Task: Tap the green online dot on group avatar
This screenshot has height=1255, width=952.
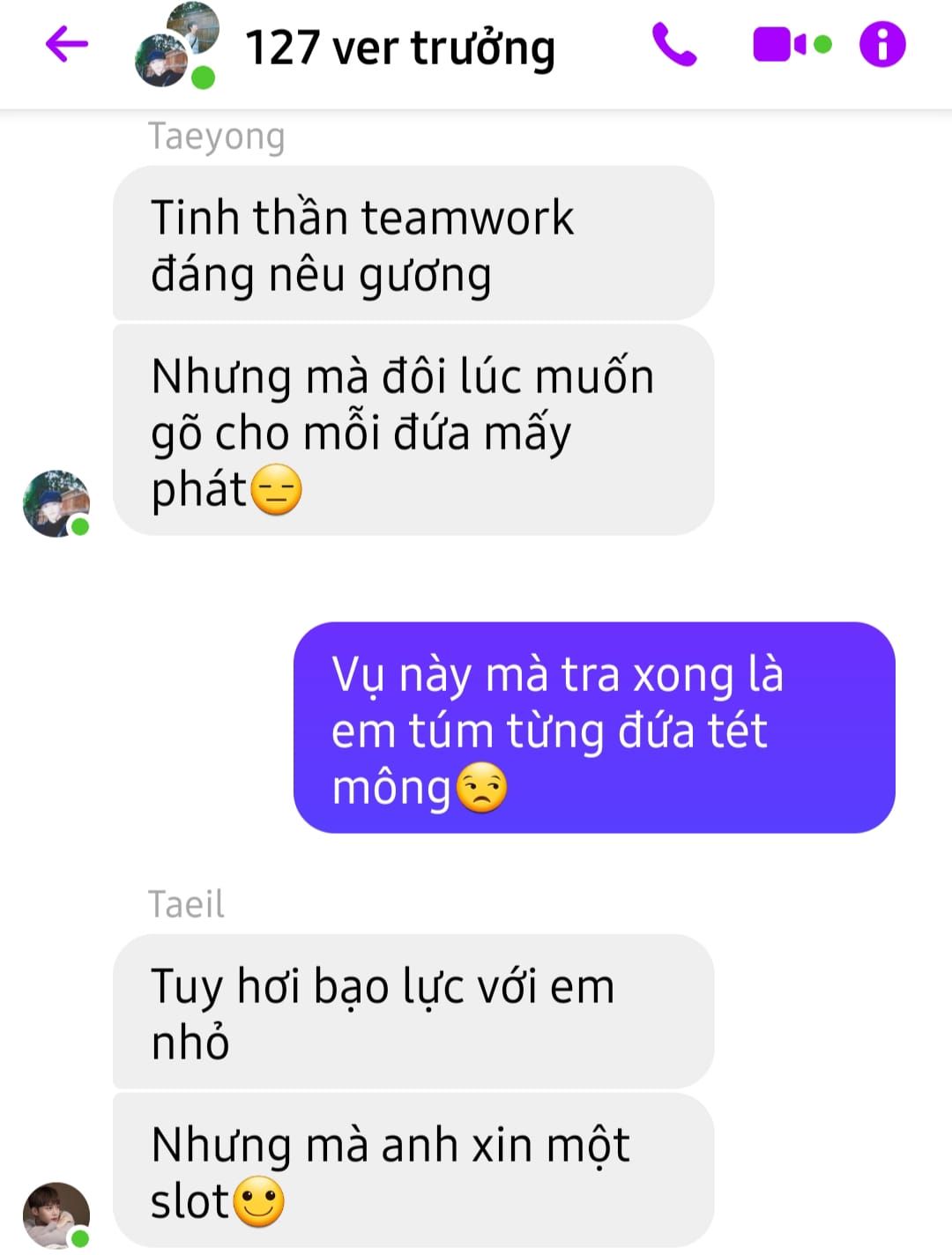Action: click(204, 78)
